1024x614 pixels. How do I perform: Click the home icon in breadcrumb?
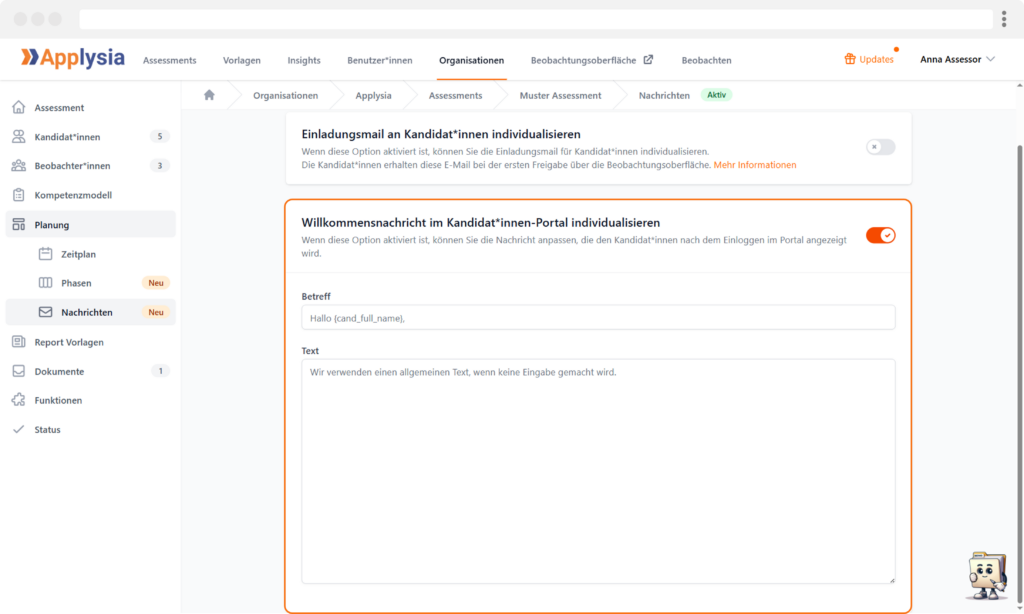(x=209, y=95)
